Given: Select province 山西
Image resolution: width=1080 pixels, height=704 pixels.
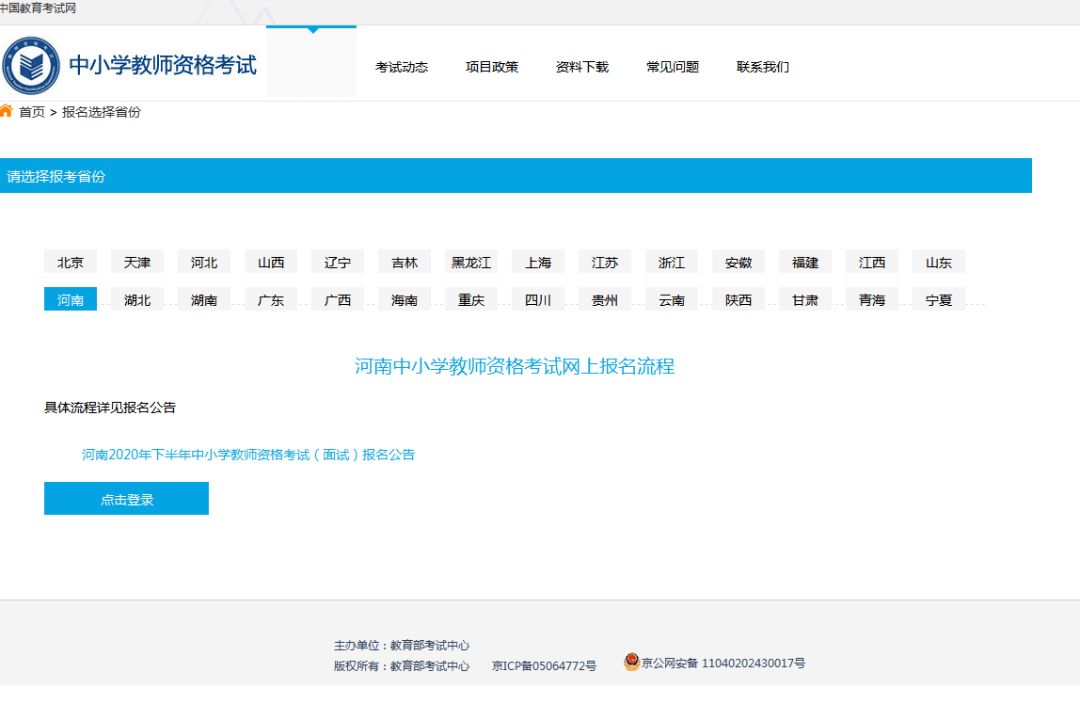Looking at the screenshot, I should pos(271,262).
